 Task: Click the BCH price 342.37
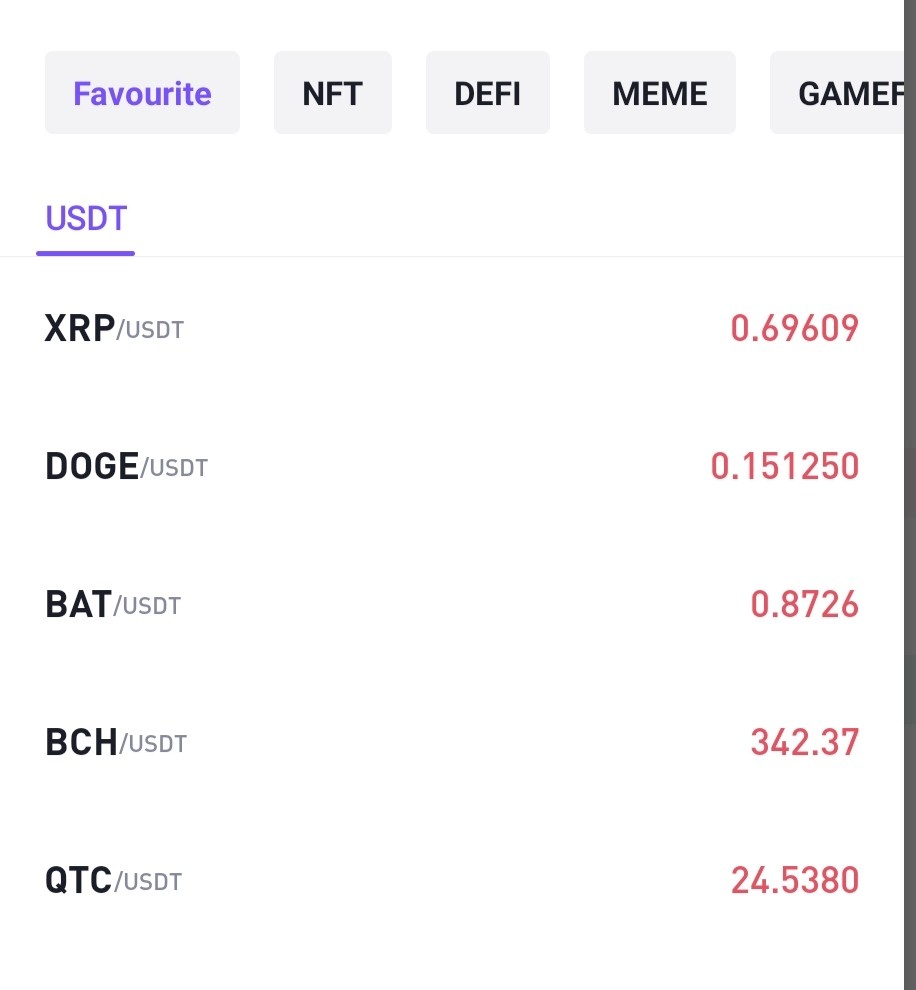click(804, 742)
